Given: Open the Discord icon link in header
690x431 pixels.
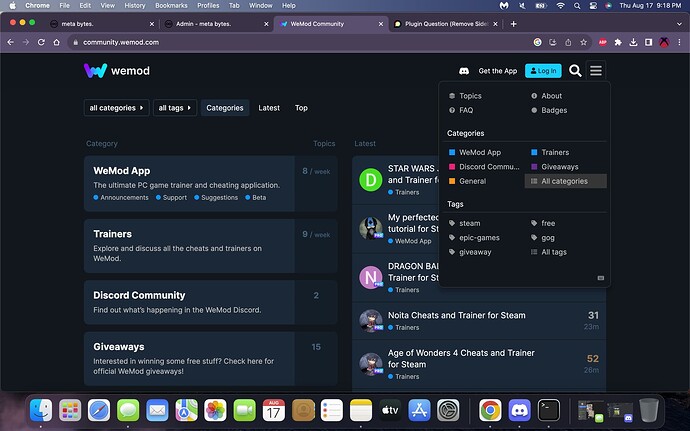Looking at the screenshot, I should (x=464, y=71).
